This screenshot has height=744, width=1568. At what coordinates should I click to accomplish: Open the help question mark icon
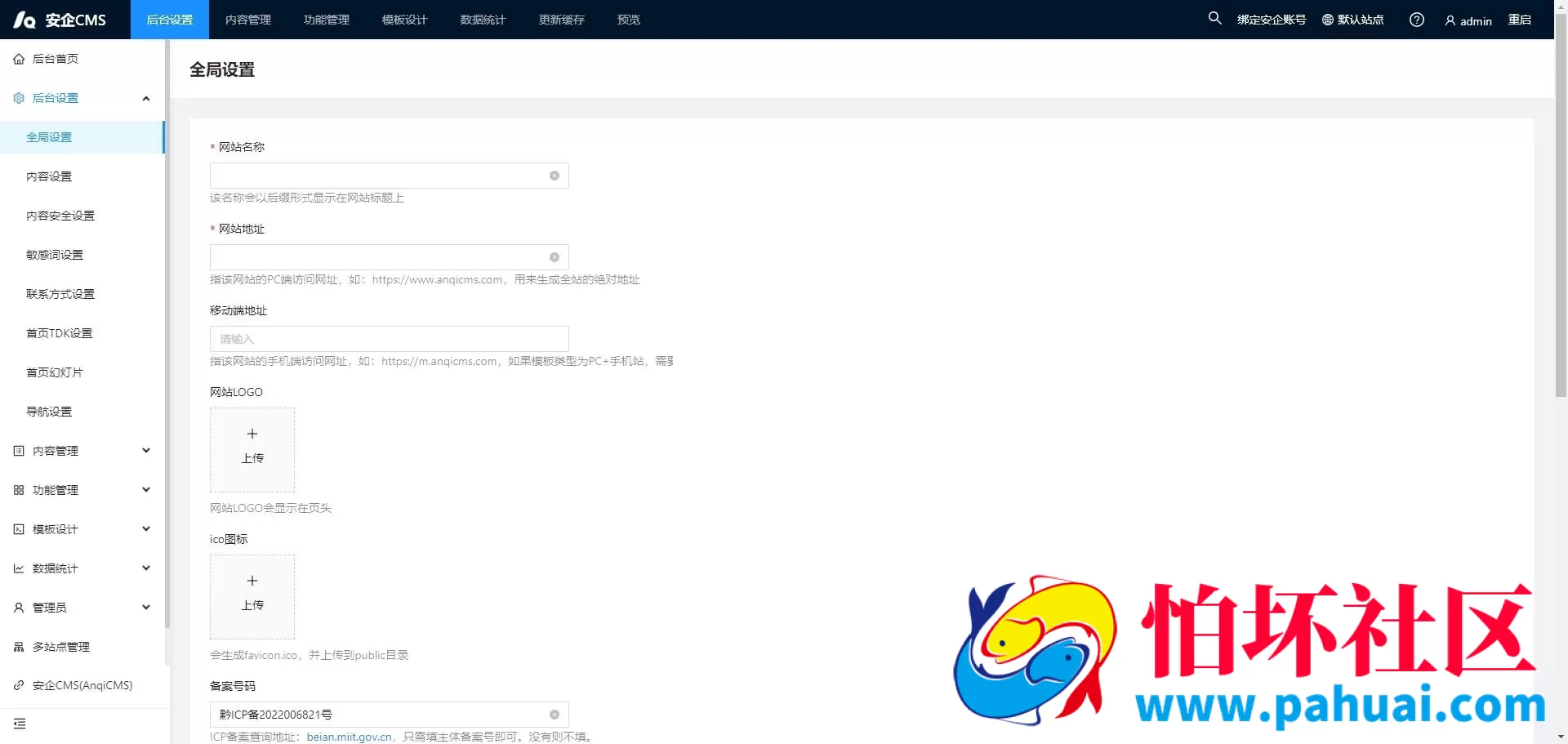coord(1416,20)
